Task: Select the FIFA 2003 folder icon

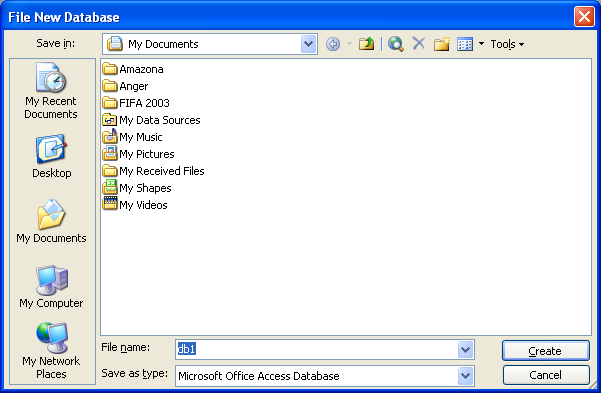Action: (110, 103)
